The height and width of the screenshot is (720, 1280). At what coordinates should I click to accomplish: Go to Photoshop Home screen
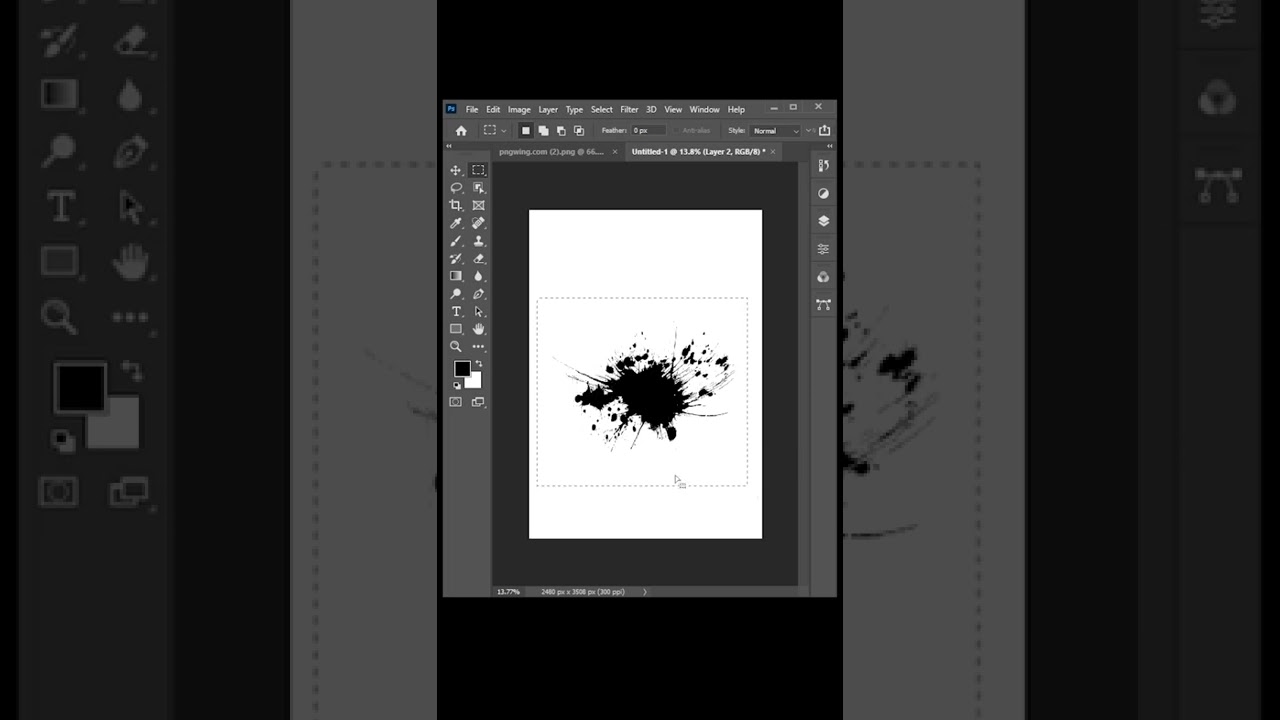(x=461, y=131)
